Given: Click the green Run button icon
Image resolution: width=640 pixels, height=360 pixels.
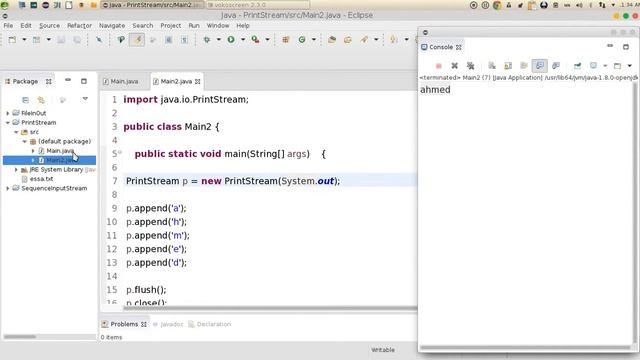Looking at the screenshot, I should (x=231, y=40).
